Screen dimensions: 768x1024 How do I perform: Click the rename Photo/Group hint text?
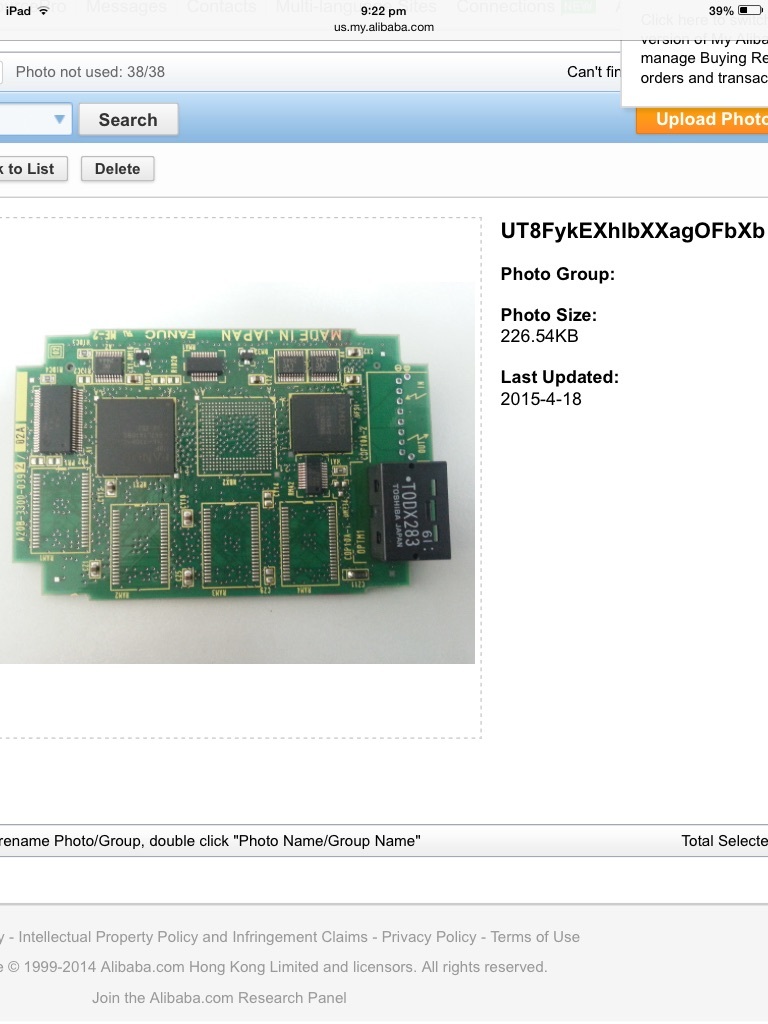click(210, 840)
